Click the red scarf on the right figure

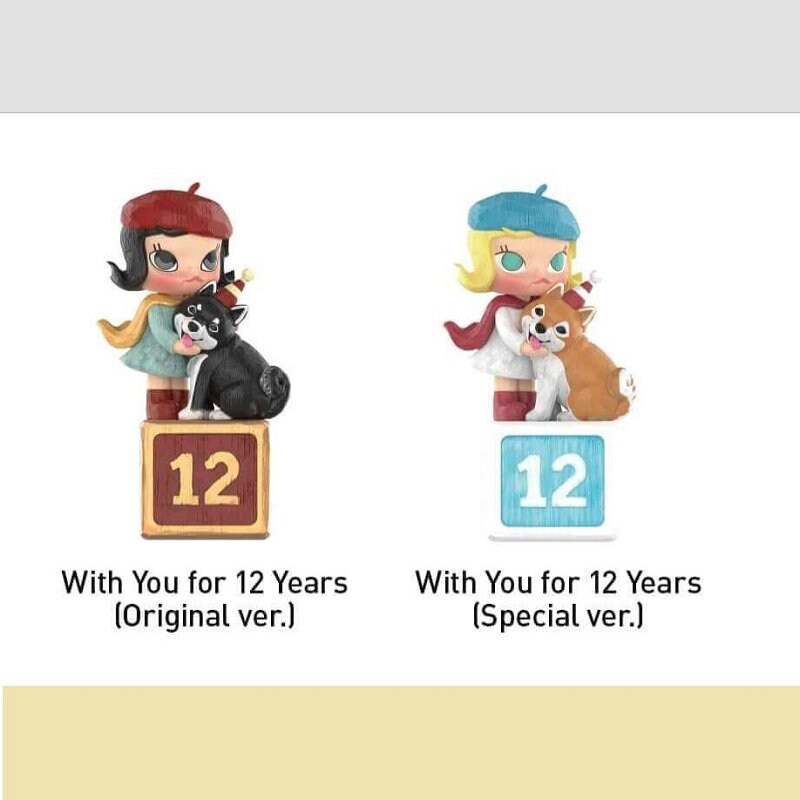[482, 321]
